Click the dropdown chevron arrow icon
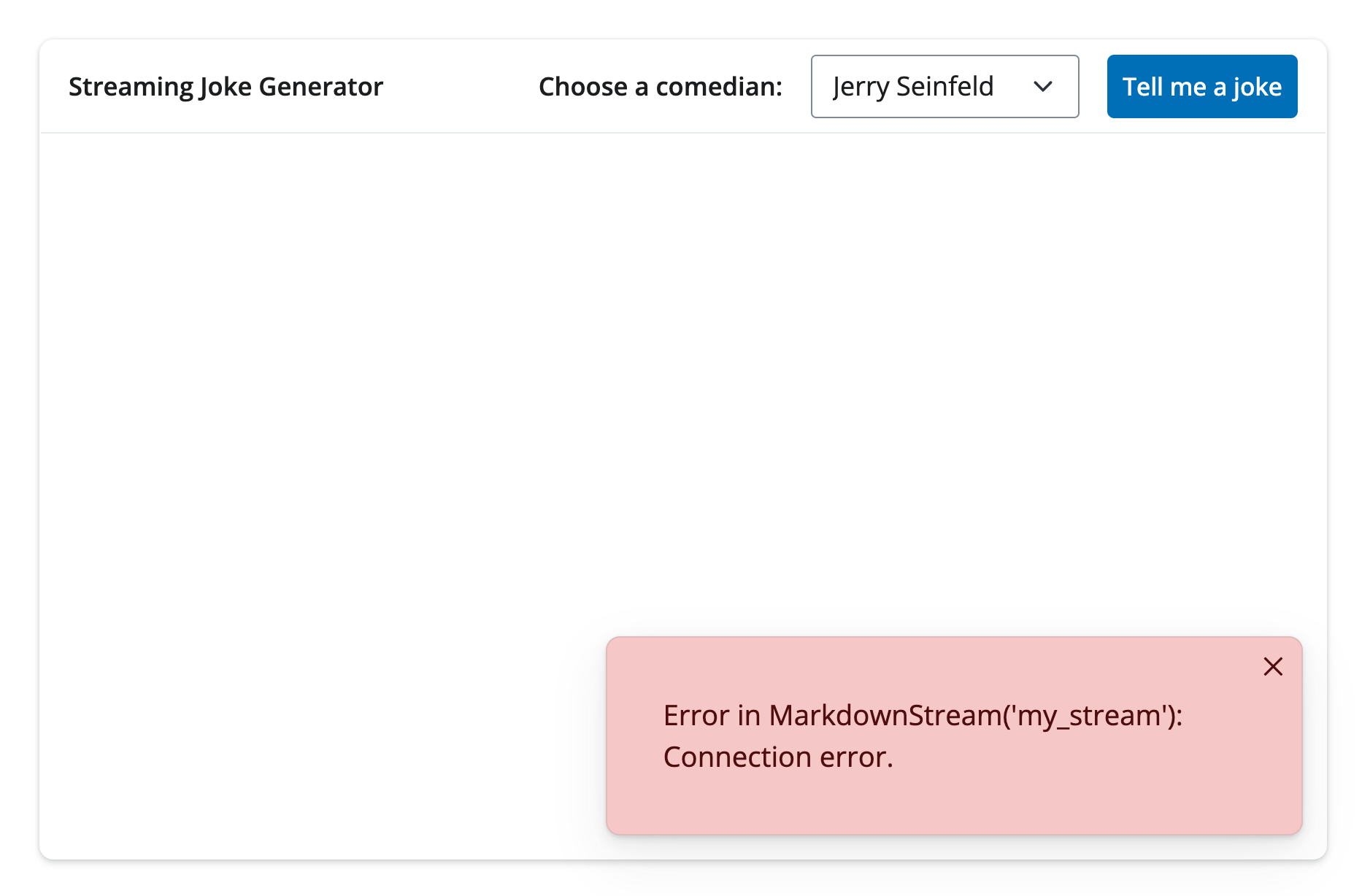1362x896 pixels. pos(1043,87)
